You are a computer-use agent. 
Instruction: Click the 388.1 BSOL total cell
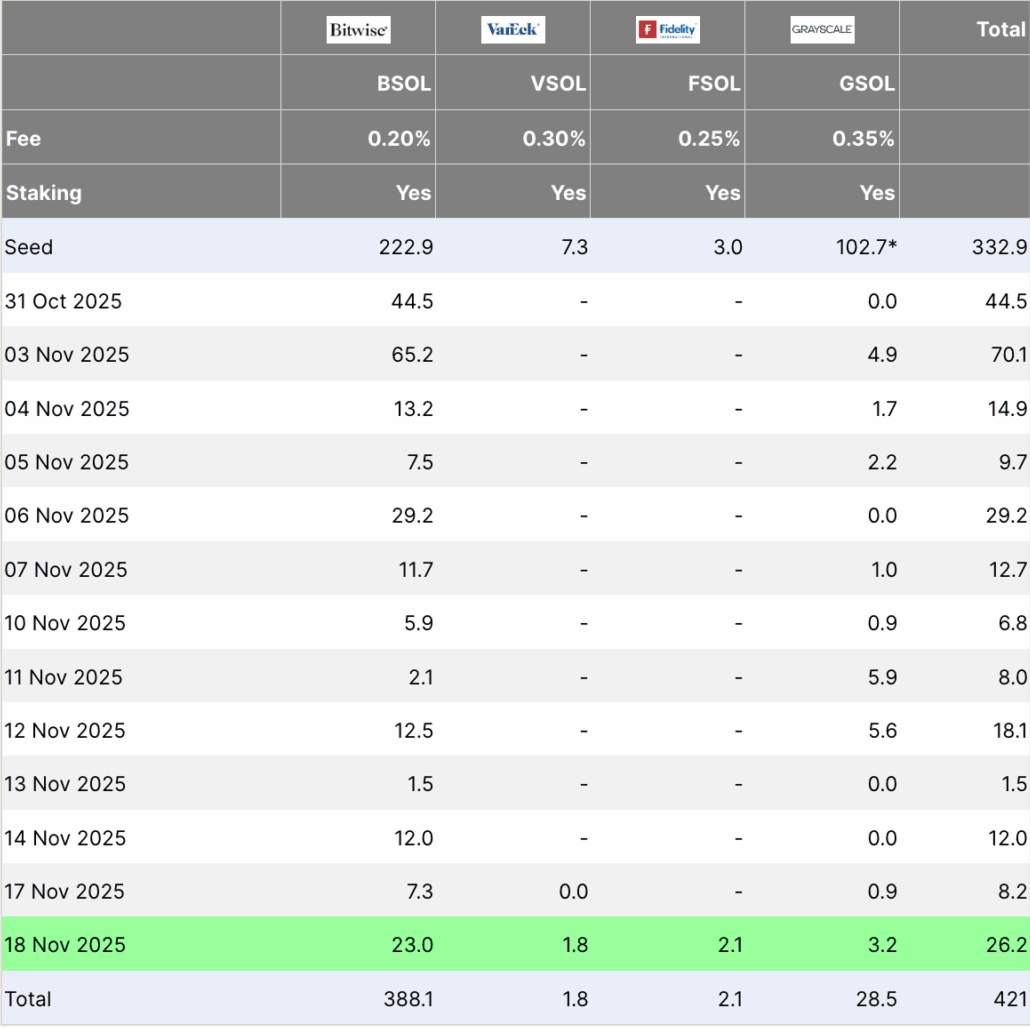pos(407,999)
